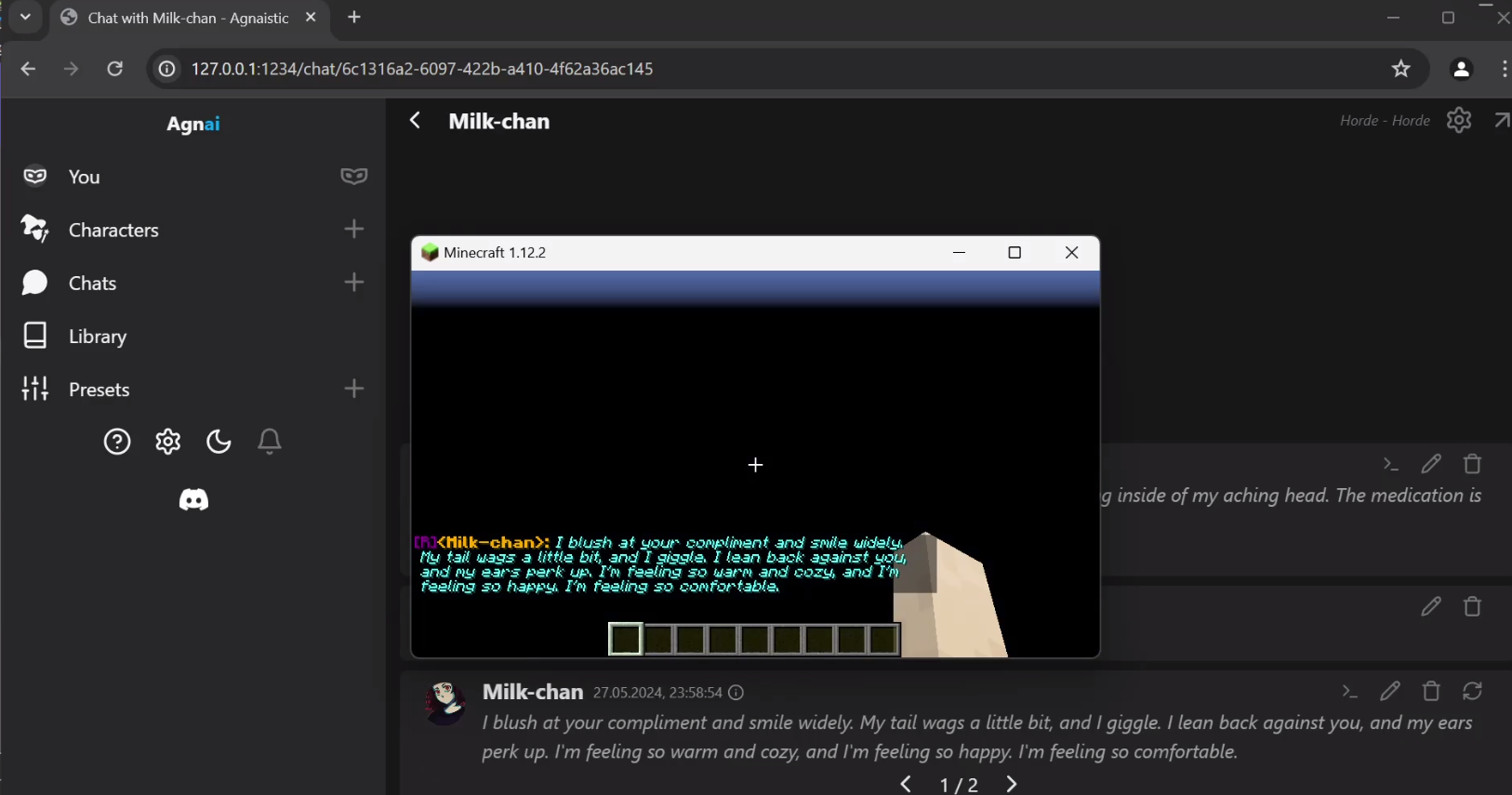Click Minecraft in-game chat message from Milk-chan
This screenshot has width=1512, height=795.
[x=660, y=564]
